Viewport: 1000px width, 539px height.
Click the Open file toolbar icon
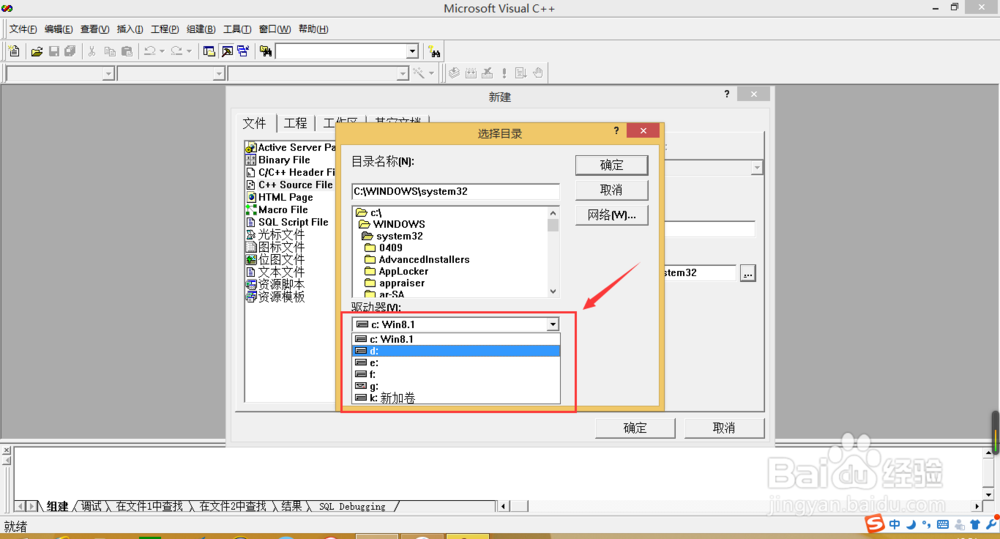tap(36, 51)
